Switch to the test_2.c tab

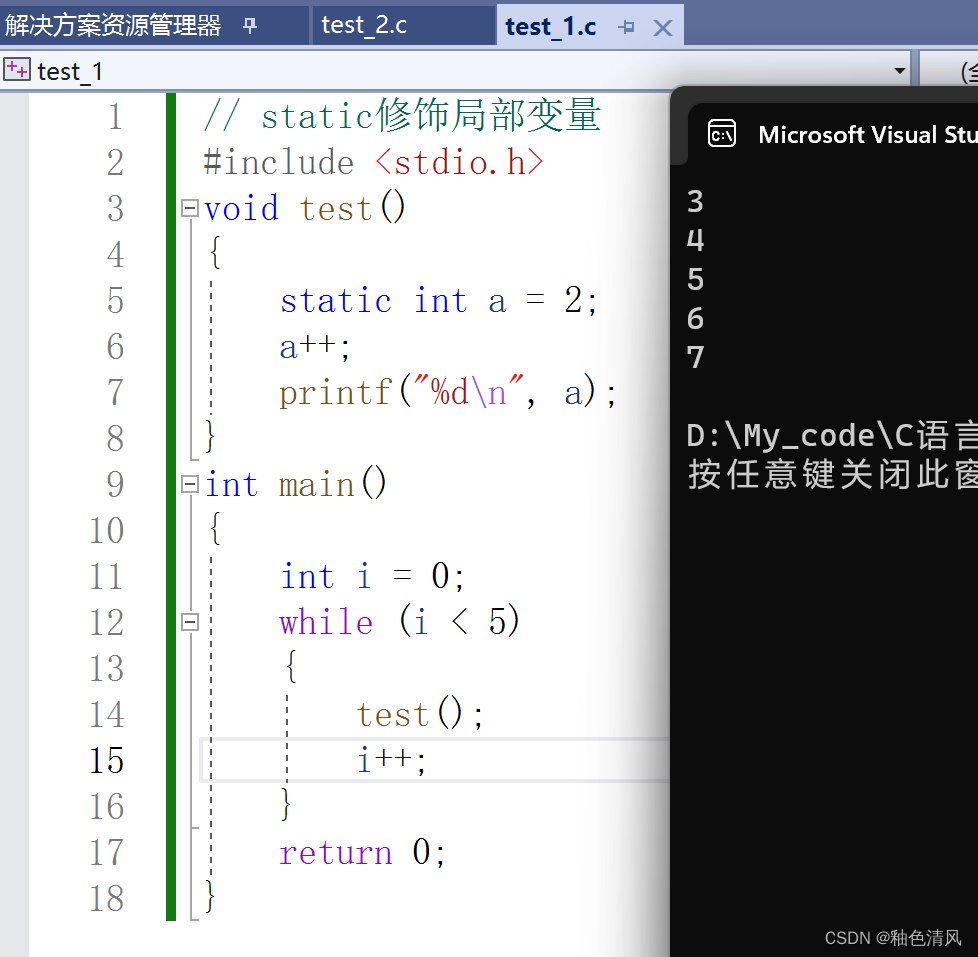(x=364, y=26)
